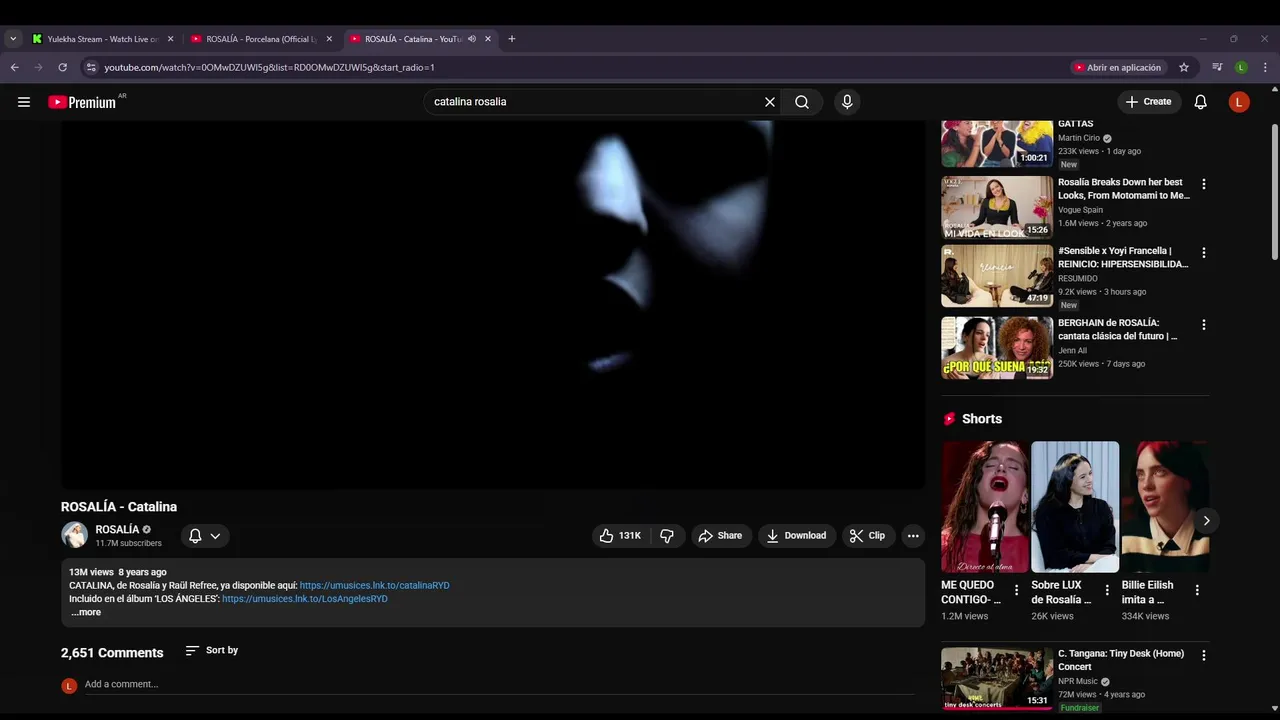This screenshot has width=1280, height=720.
Task: Click the address bar URL
Action: coord(270,67)
